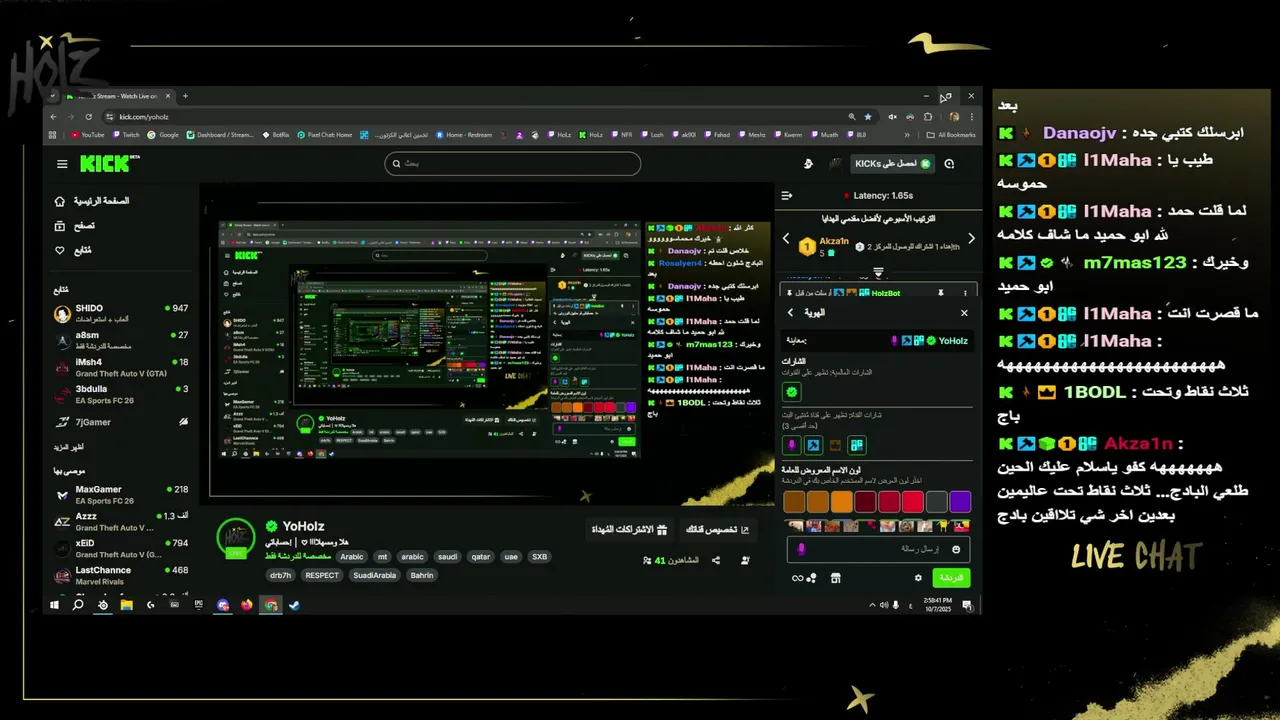Collapse the chat panel with the arrow-lines icon
Viewport: 1280px width, 720px height.
point(787,195)
